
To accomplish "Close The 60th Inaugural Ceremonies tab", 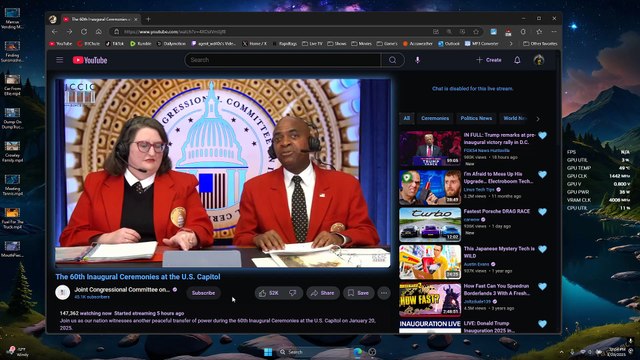I will 136,19.
